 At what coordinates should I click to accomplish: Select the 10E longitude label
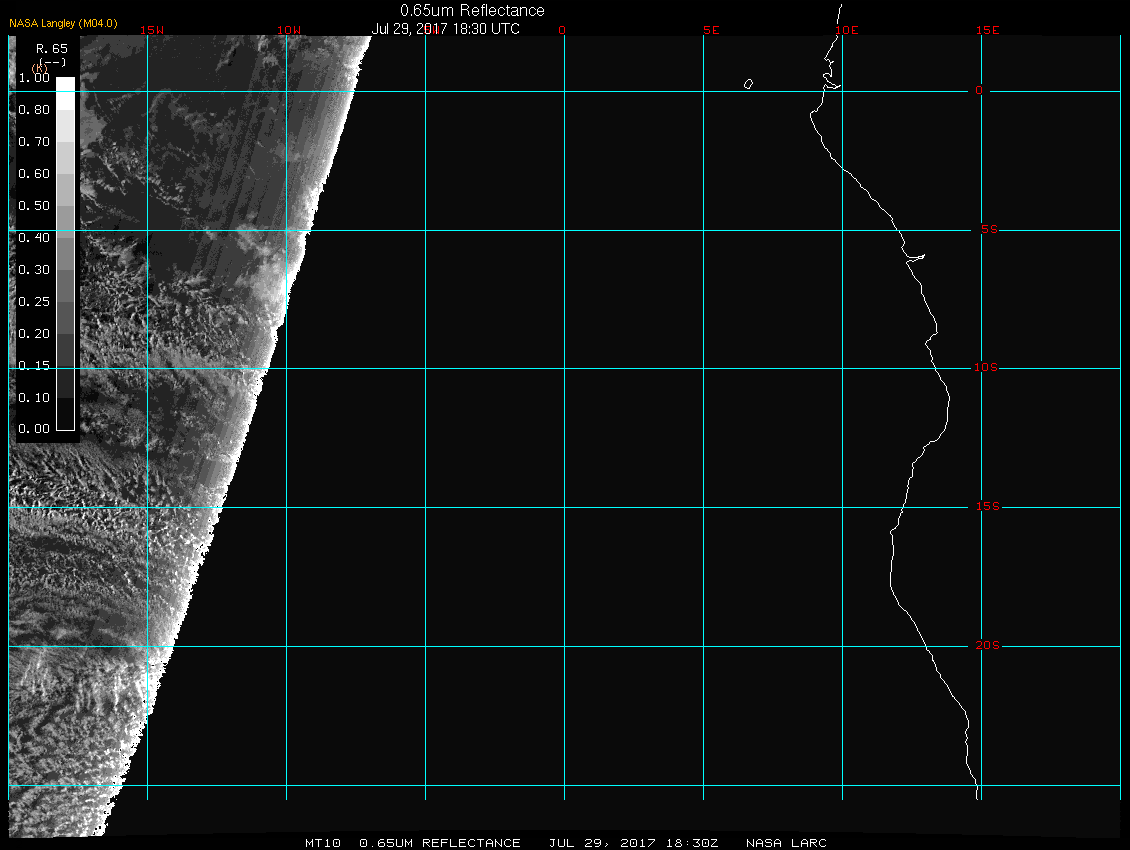coord(846,30)
